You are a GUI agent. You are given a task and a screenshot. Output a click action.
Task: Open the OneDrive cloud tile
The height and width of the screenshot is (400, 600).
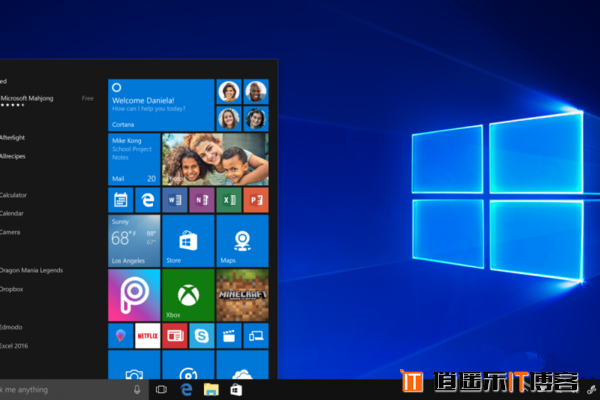coord(243,365)
